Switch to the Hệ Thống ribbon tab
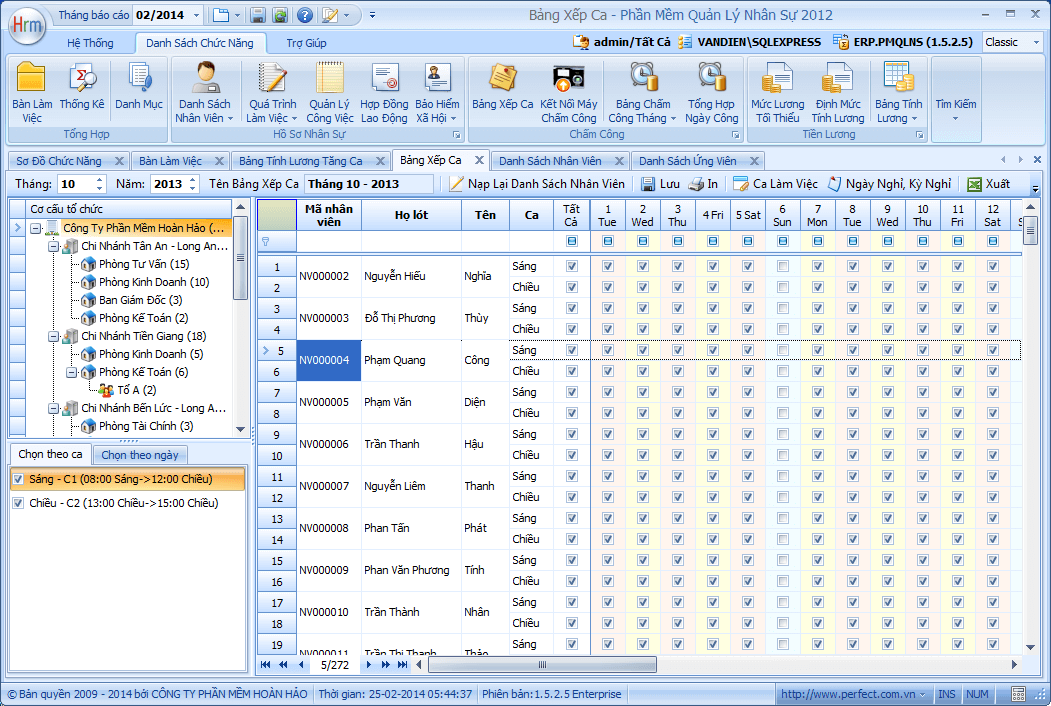 [90, 43]
